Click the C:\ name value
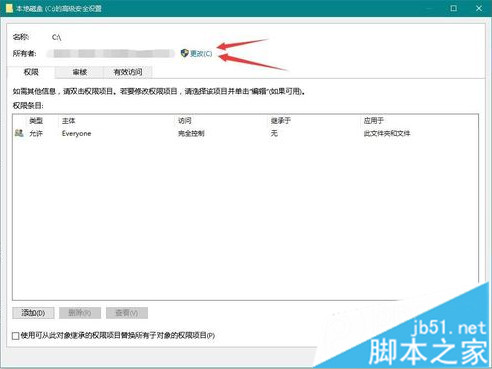This screenshot has height=369, width=492. 56,37
